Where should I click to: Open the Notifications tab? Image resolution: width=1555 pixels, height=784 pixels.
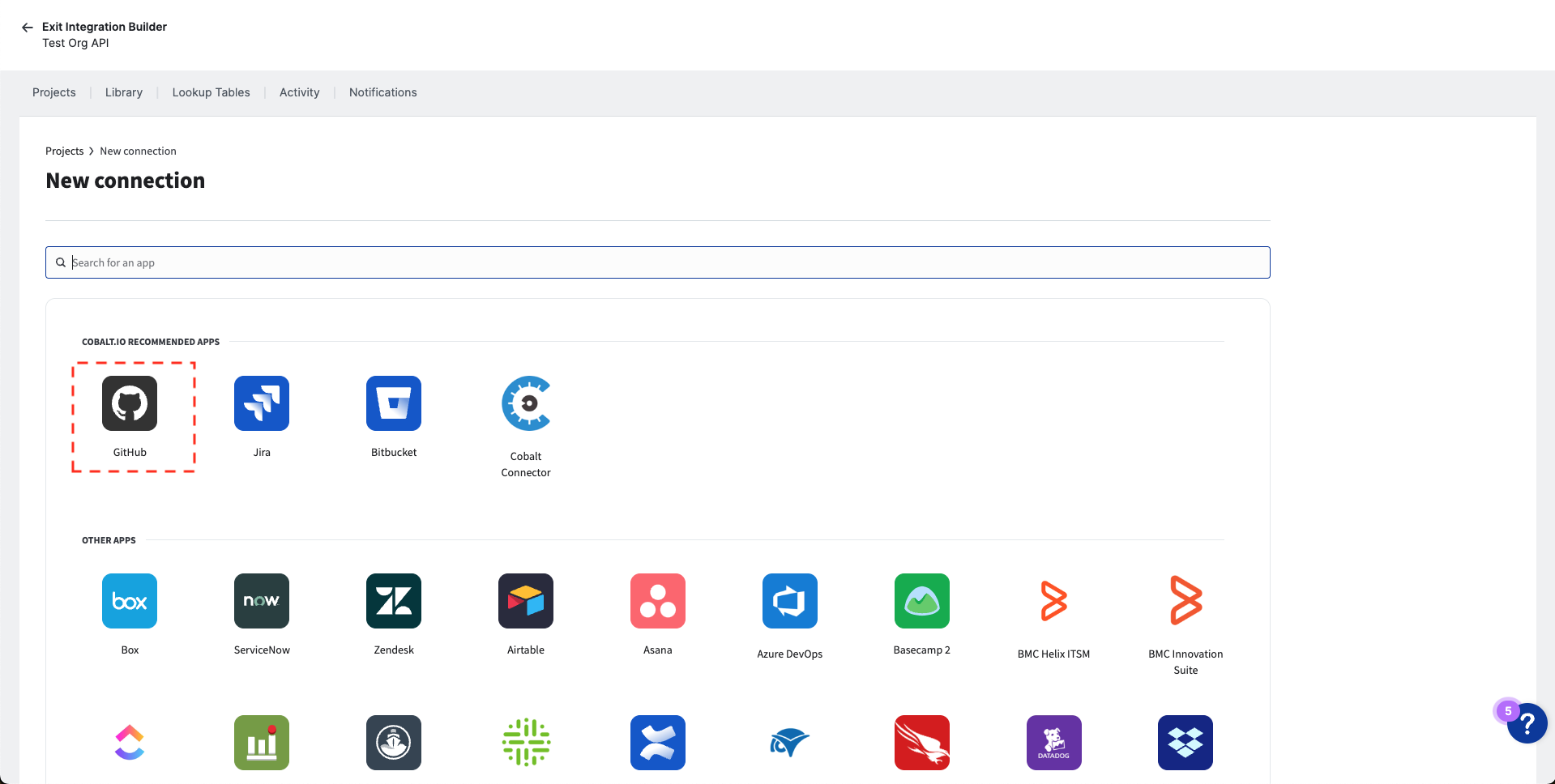click(x=383, y=92)
